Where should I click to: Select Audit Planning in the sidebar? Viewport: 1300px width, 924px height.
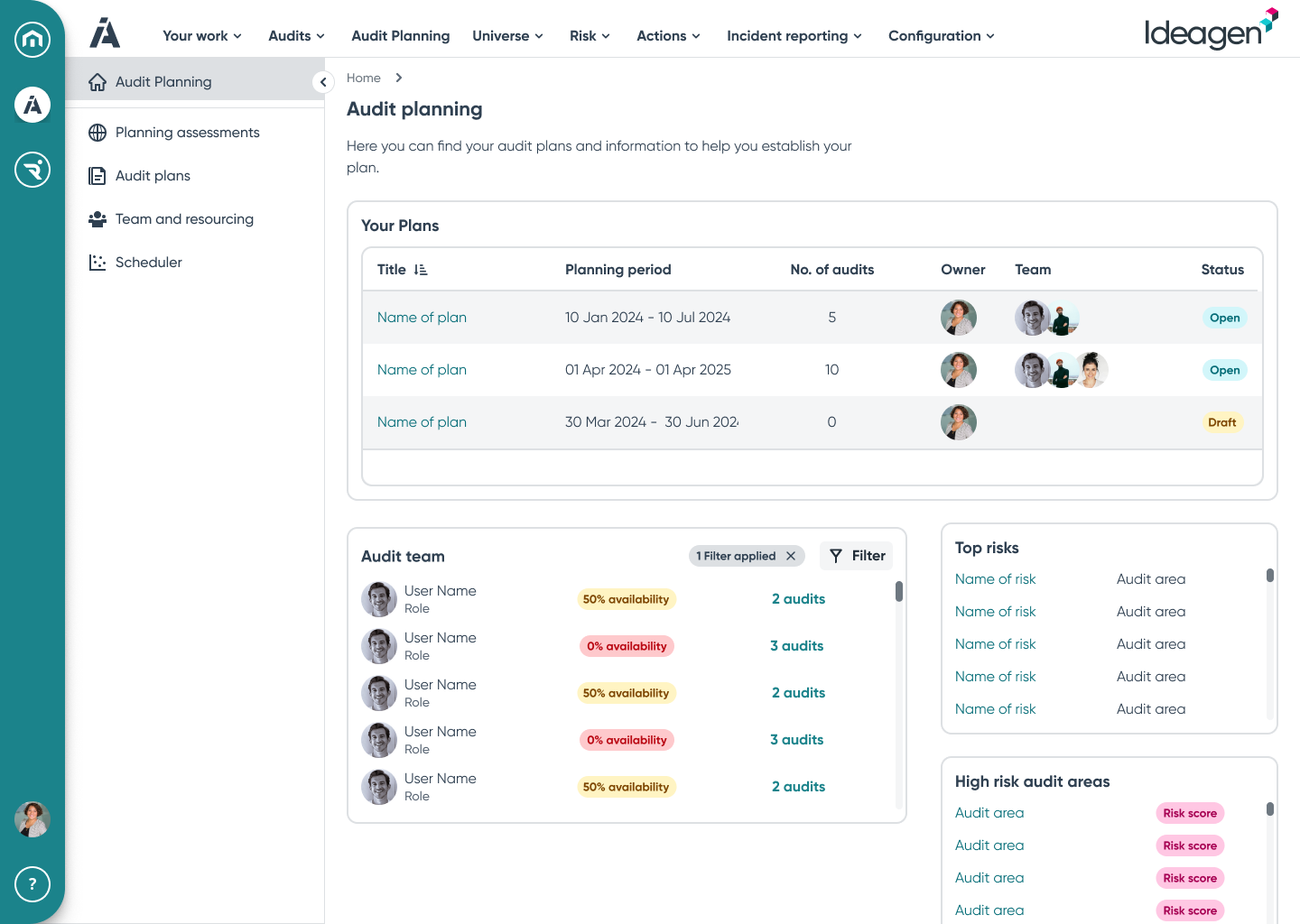[195, 82]
